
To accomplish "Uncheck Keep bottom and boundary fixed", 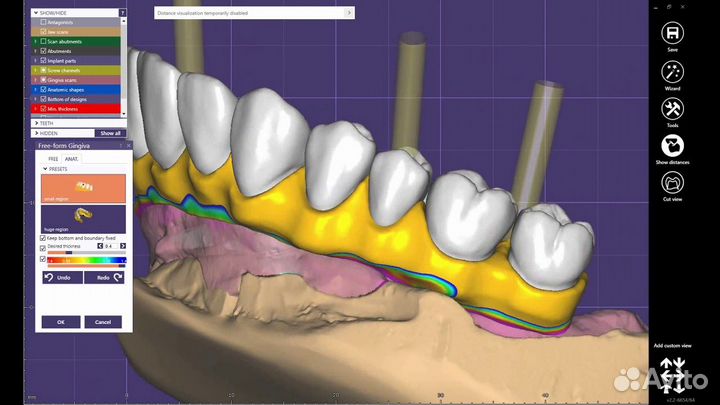I will pyautogui.click(x=44, y=237).
